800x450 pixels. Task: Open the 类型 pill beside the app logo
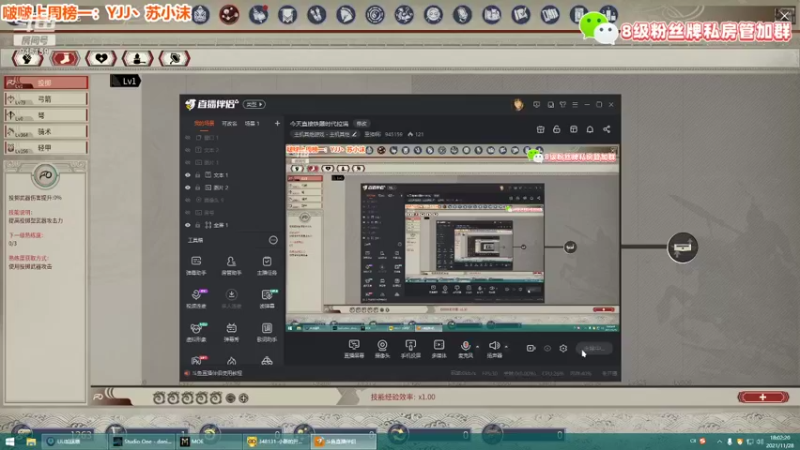coord(254,105)
